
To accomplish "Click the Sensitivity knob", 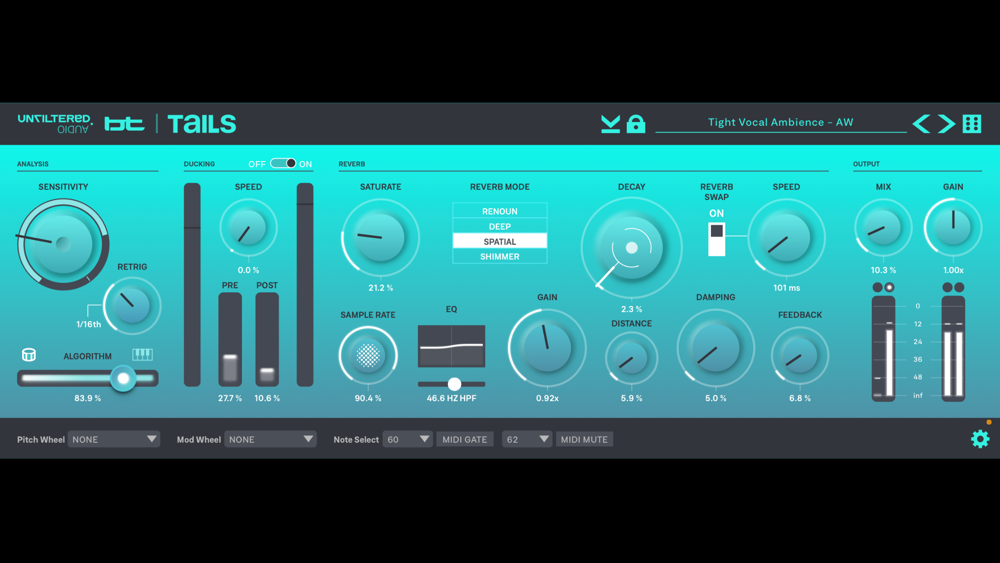I will point(62,244).
